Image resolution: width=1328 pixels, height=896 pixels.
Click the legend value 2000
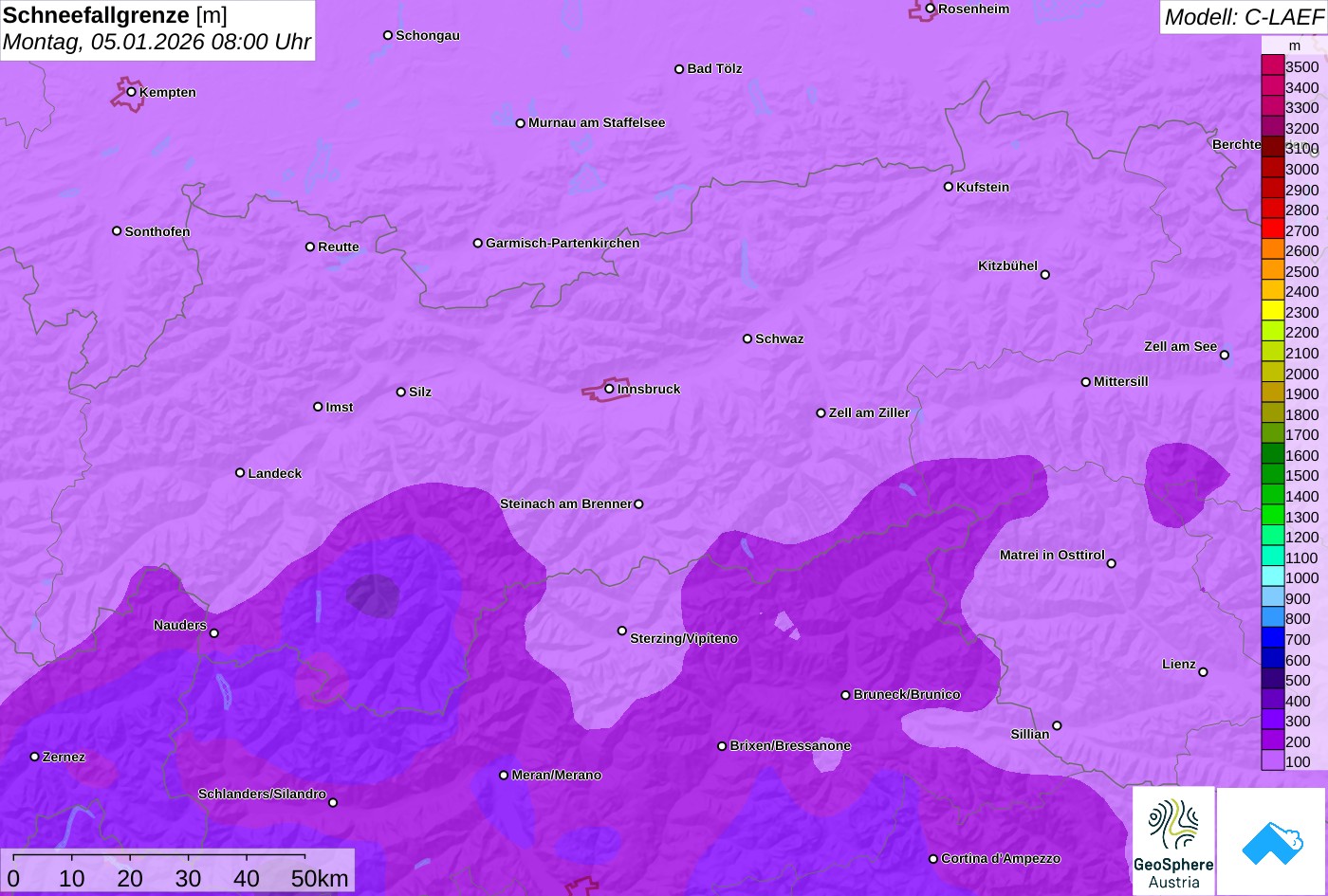[1301, 374]
